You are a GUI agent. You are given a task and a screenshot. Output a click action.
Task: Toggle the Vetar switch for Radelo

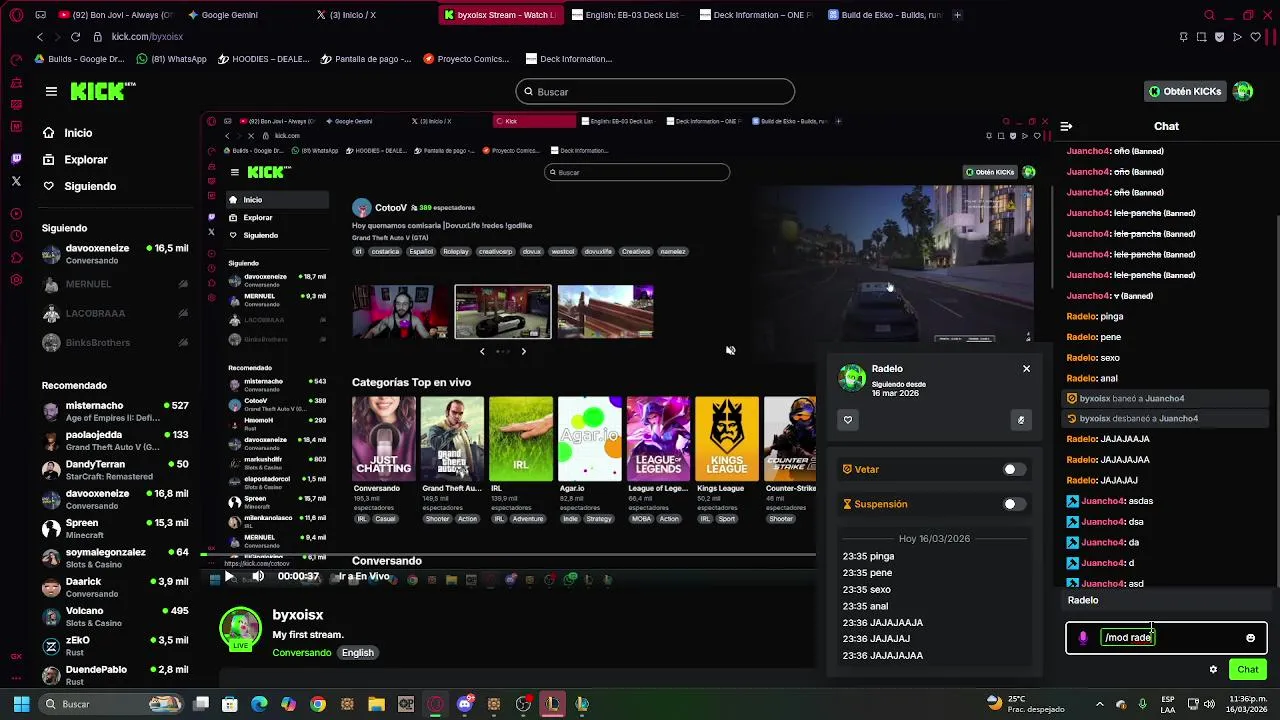pyautogui.click(x=1014, y=469)
